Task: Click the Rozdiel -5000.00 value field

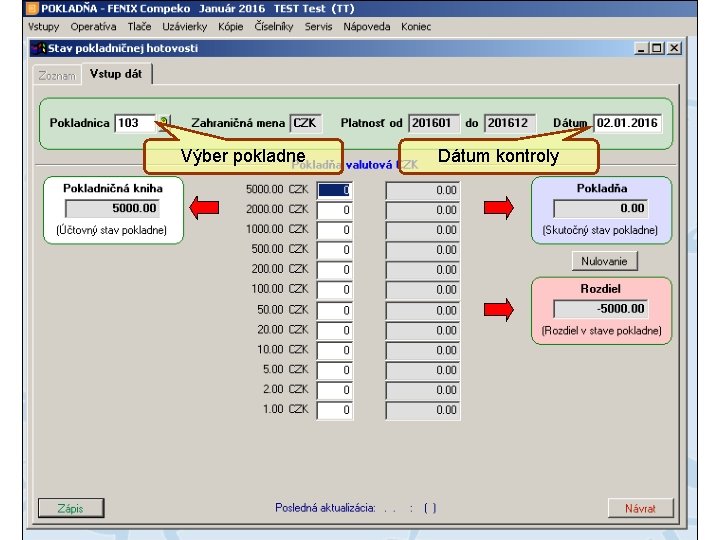Action: coord(601,309)
